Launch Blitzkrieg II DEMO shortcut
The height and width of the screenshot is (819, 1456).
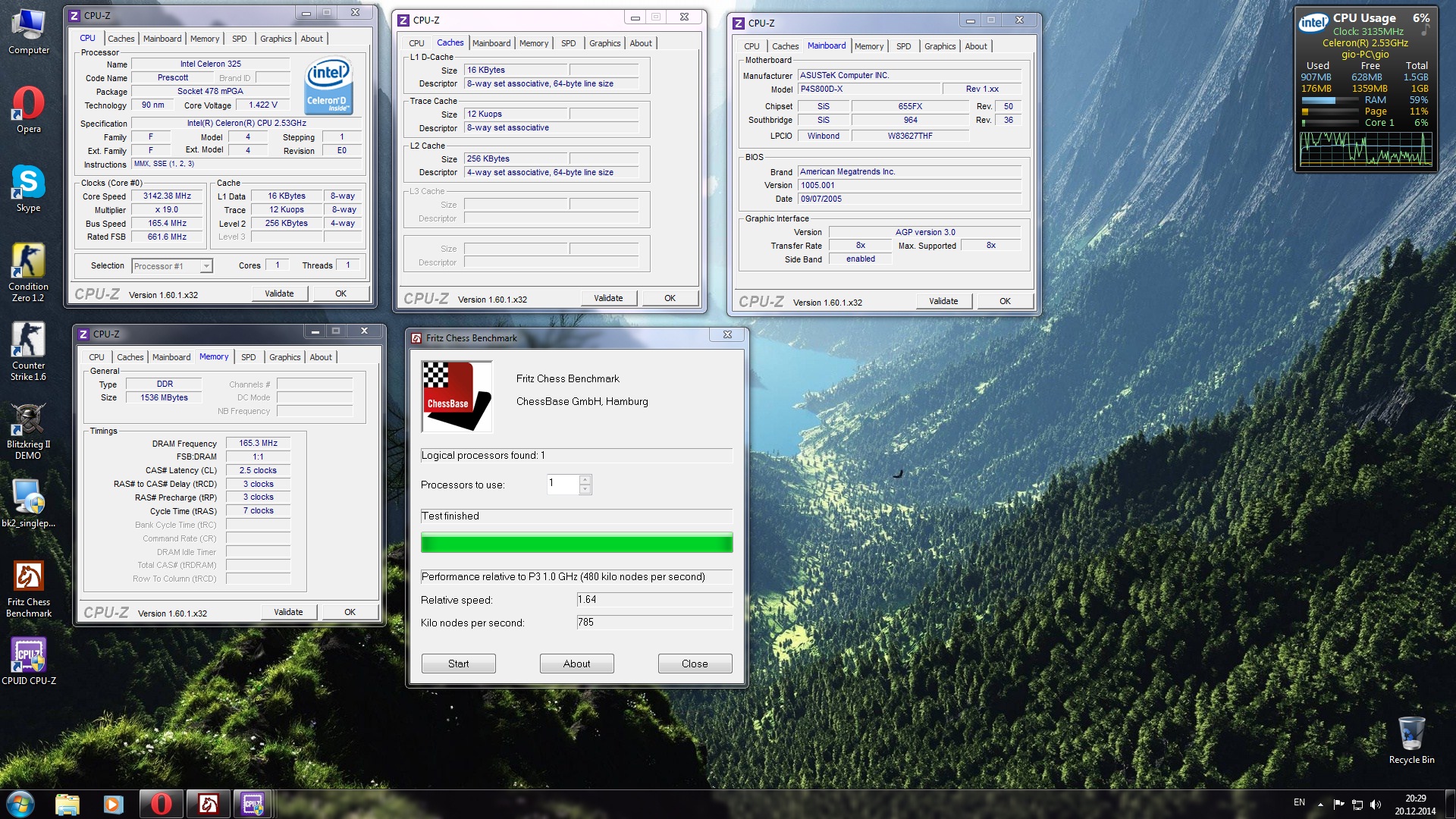point(28,419)
